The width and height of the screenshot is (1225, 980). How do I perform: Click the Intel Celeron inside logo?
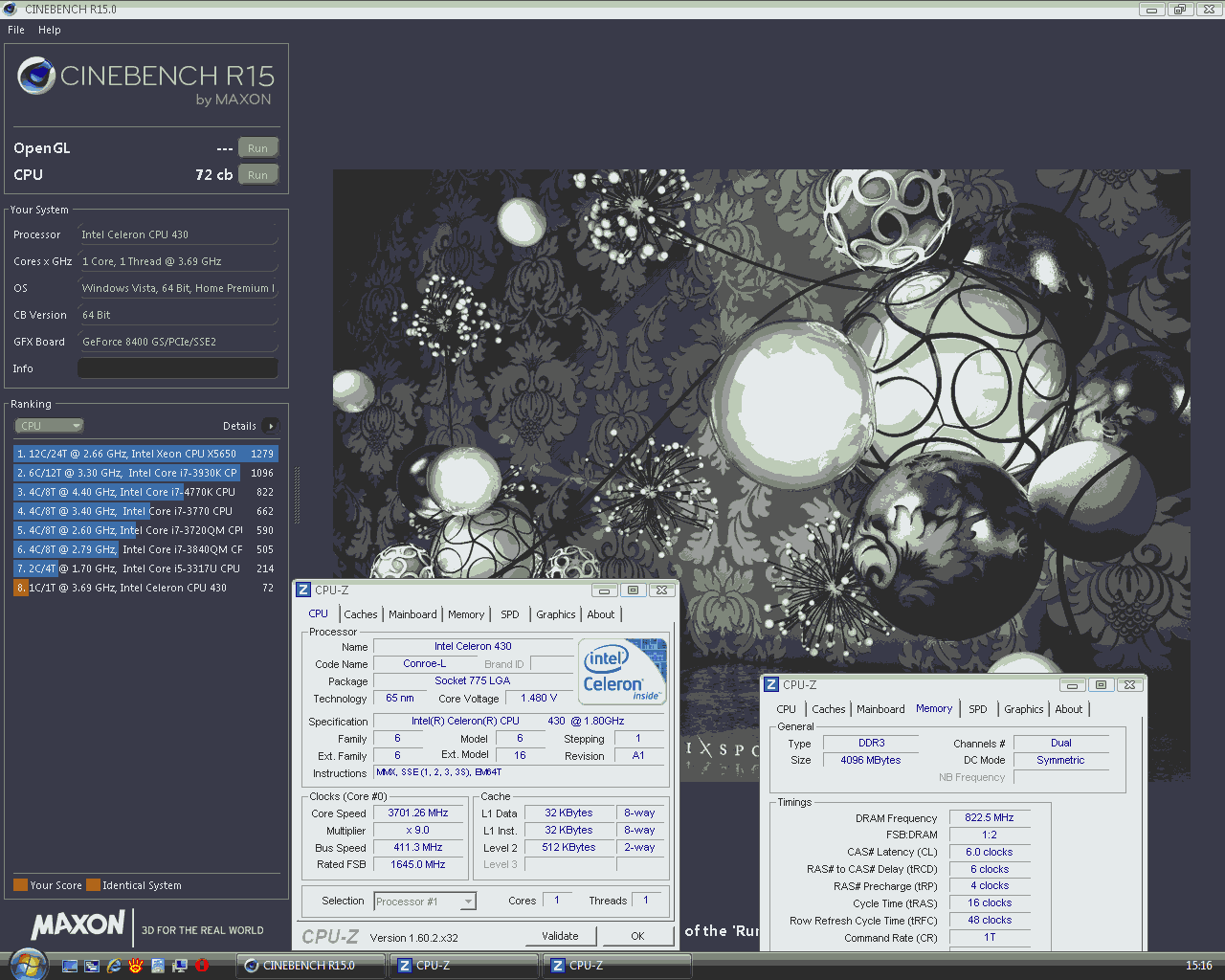pyautogui.click(x=624, y=671)
